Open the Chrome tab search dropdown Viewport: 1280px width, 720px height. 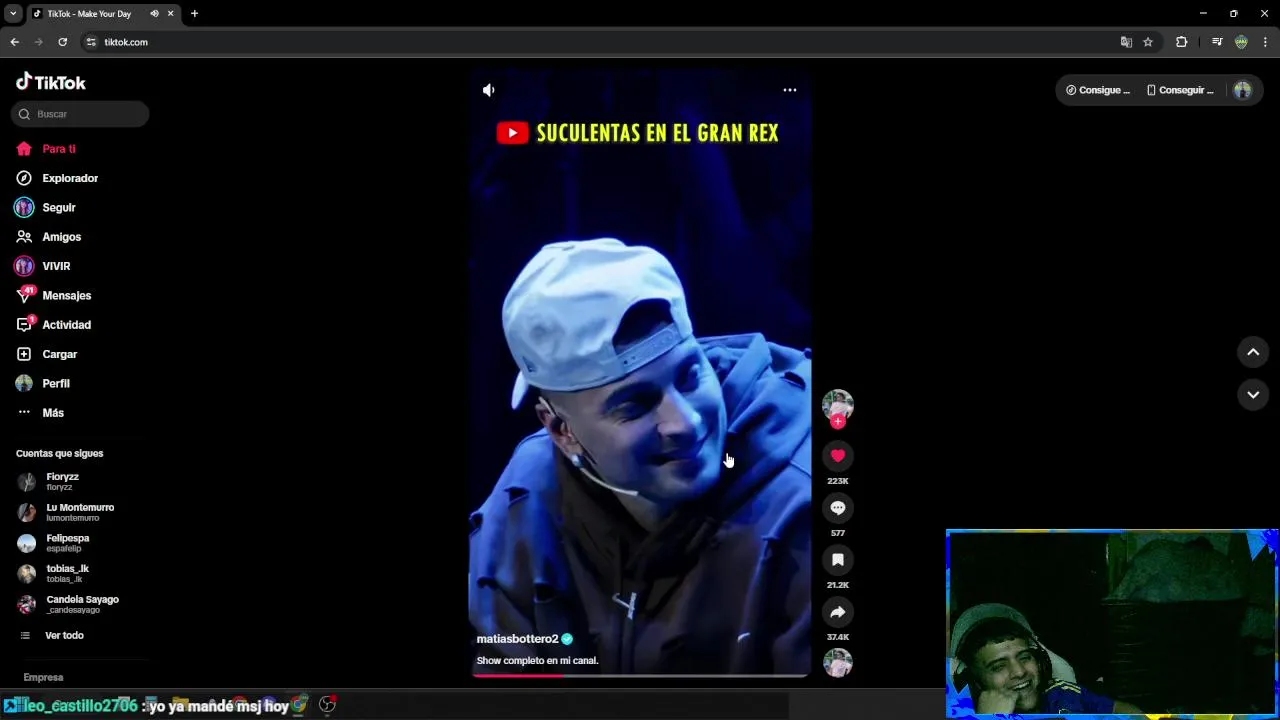(13, 14)
